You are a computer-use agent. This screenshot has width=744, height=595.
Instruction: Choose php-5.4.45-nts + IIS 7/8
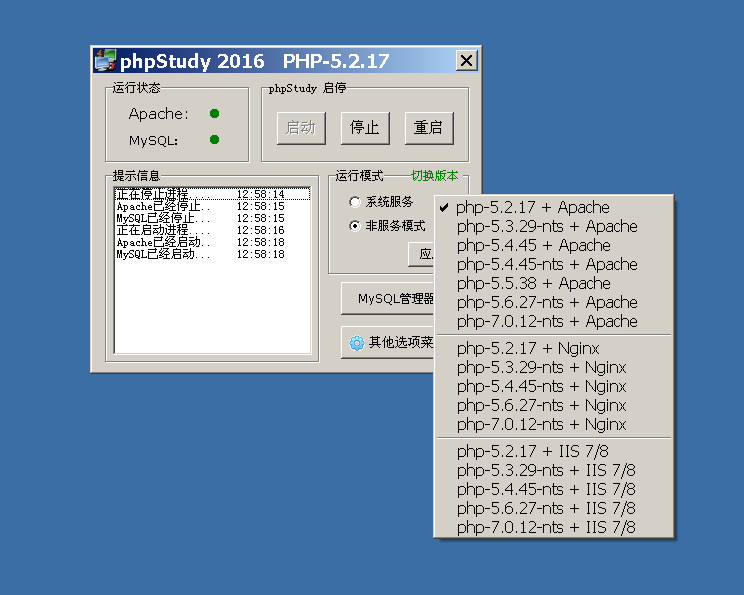[x=554, y=489]
